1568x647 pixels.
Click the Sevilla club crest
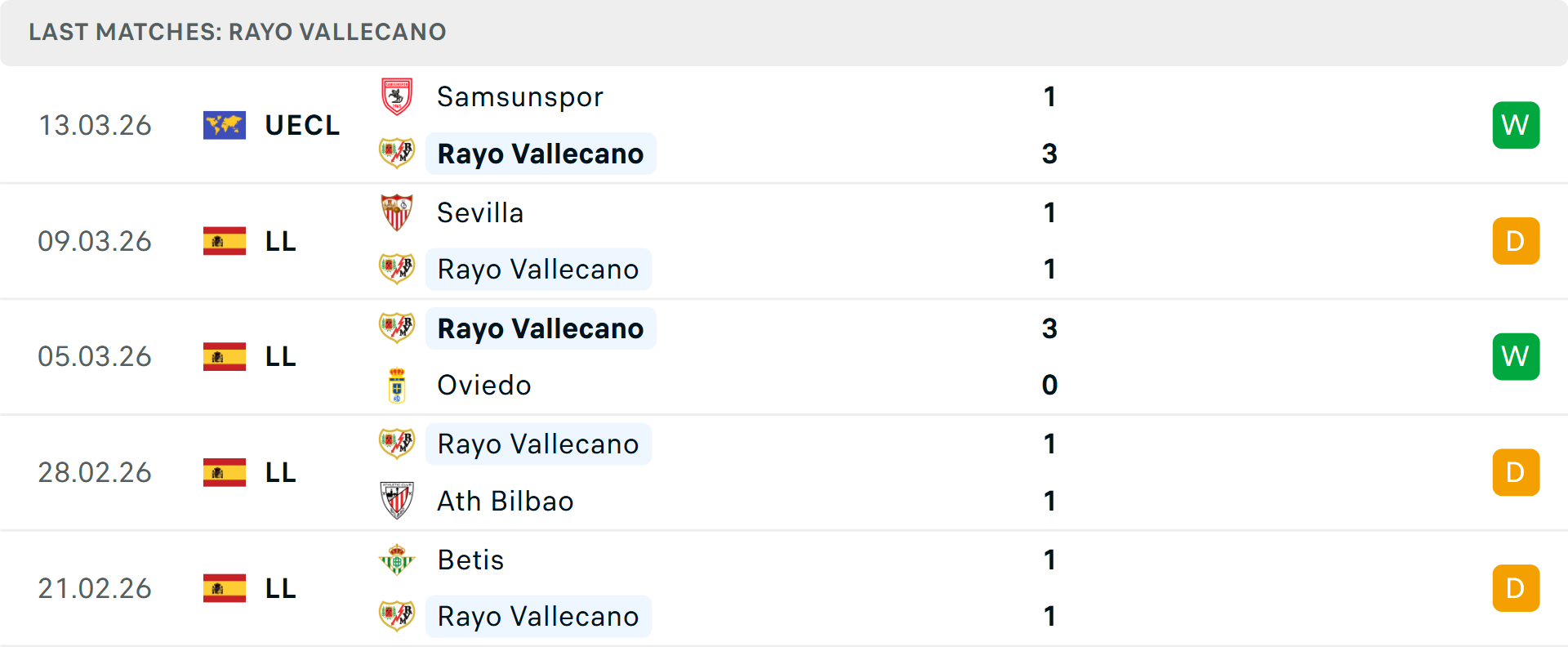(397, 212)
